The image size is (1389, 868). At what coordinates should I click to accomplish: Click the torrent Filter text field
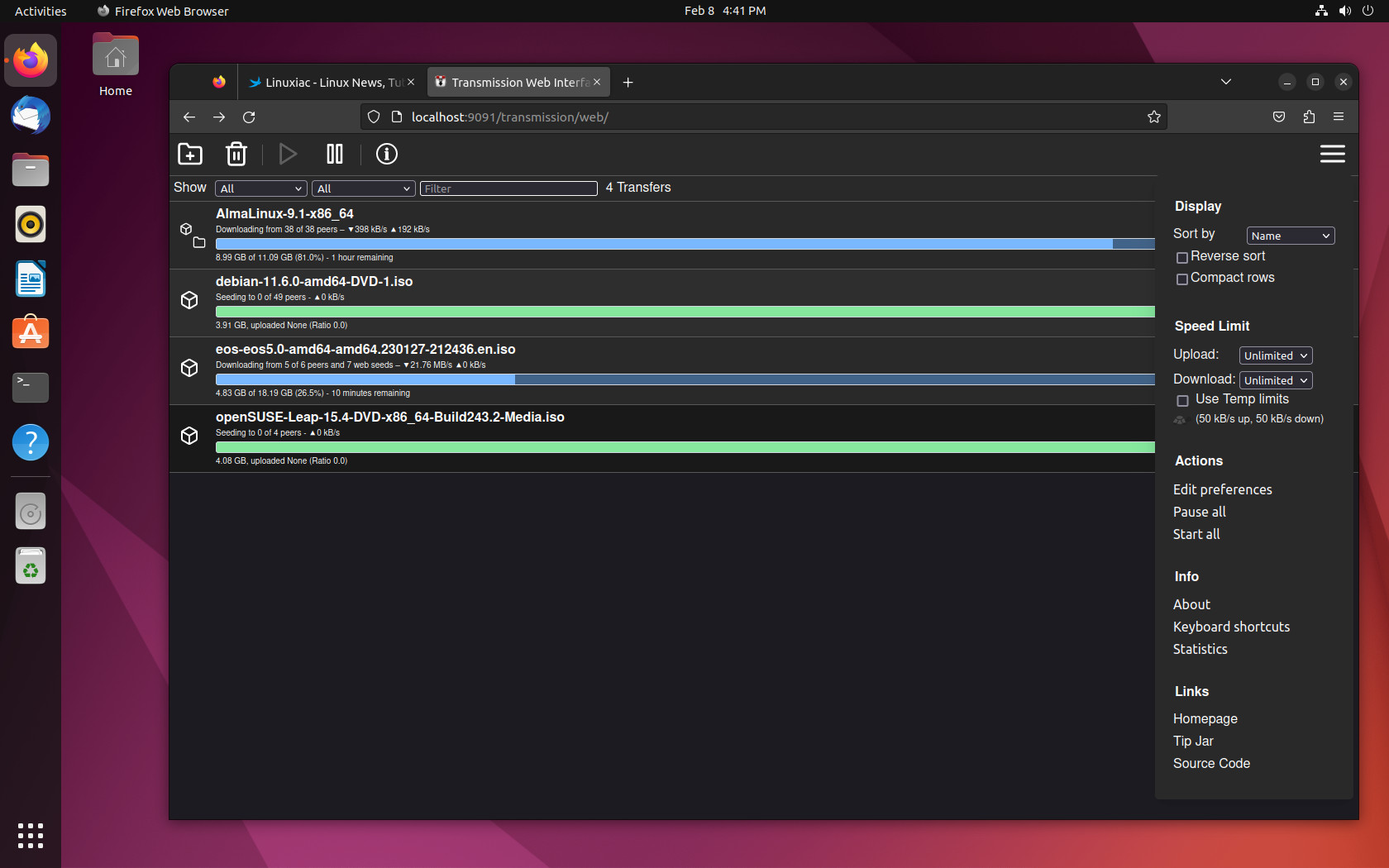[508, 188]
